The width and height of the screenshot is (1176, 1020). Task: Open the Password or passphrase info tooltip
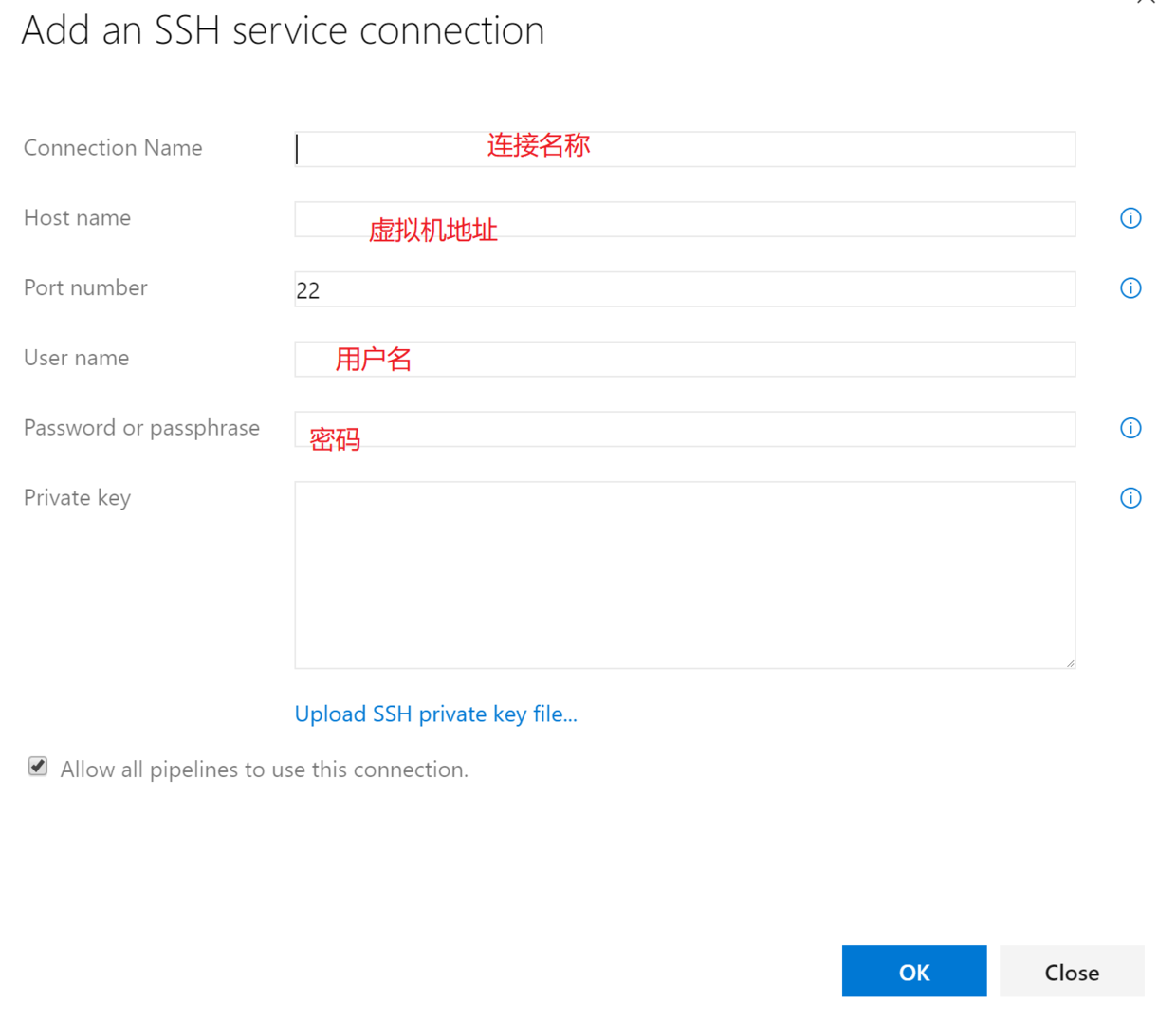[1130, 428]
